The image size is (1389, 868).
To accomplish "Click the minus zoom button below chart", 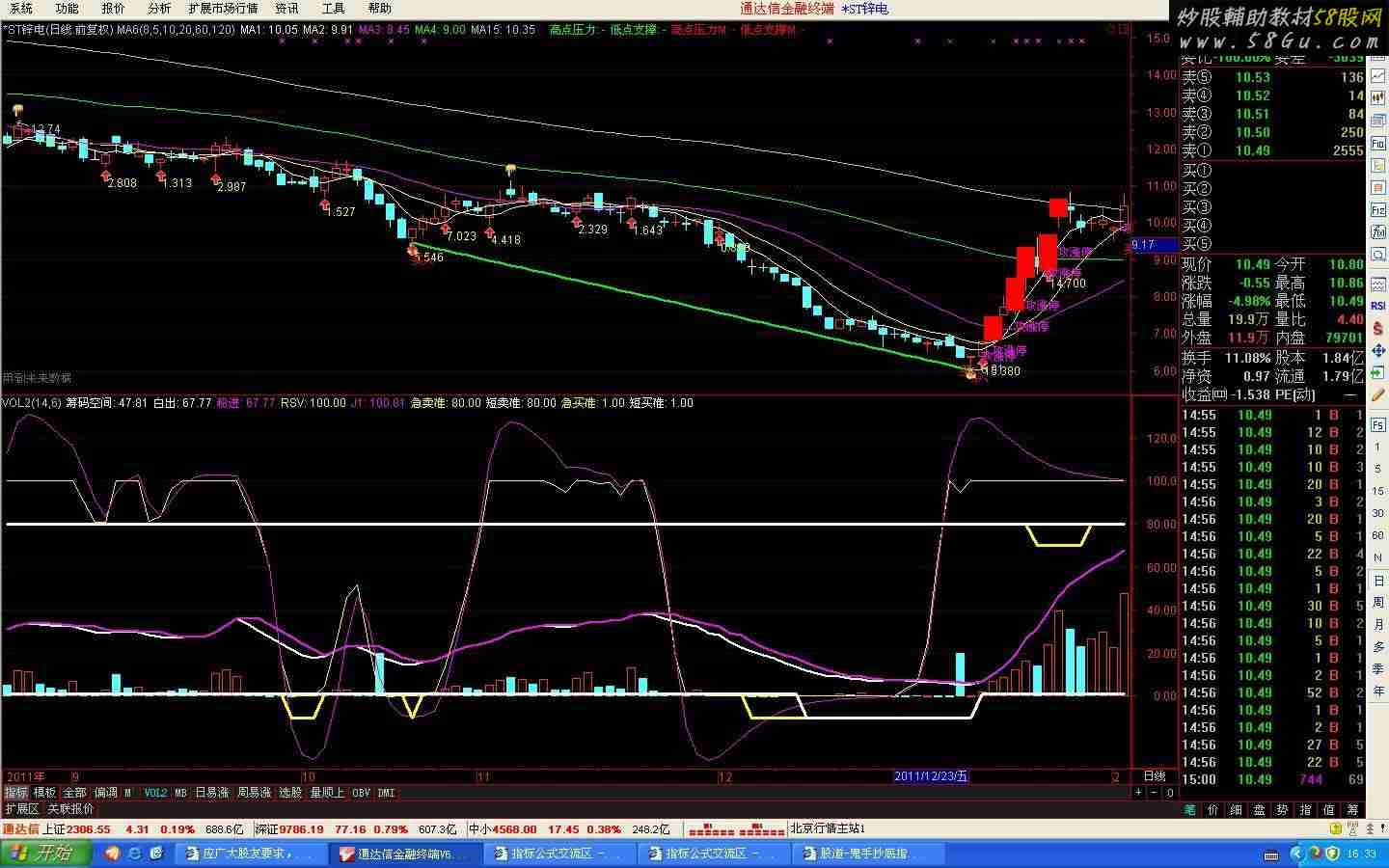I will (1155, 793).
